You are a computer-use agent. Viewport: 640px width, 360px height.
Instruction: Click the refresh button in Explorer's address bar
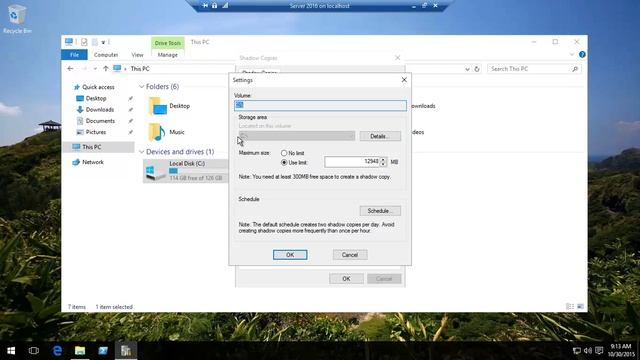pyautogui.click(x=477, y=69)
